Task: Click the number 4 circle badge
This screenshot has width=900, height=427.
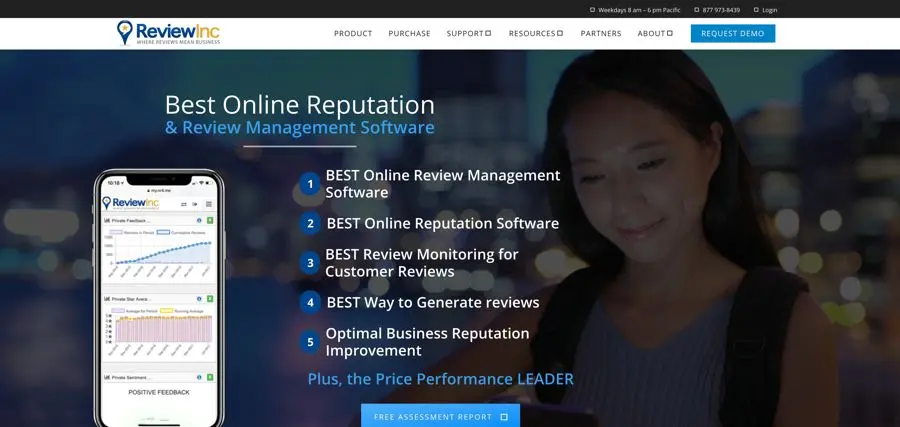Action: [x=310, y=302]
